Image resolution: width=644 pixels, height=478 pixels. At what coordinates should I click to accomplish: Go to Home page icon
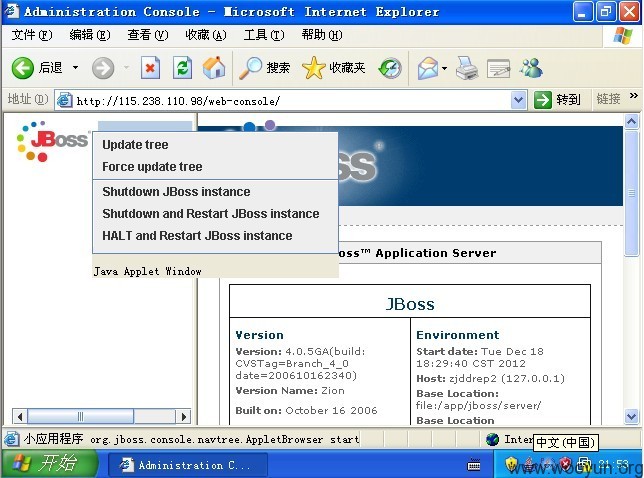click(214, 67)
